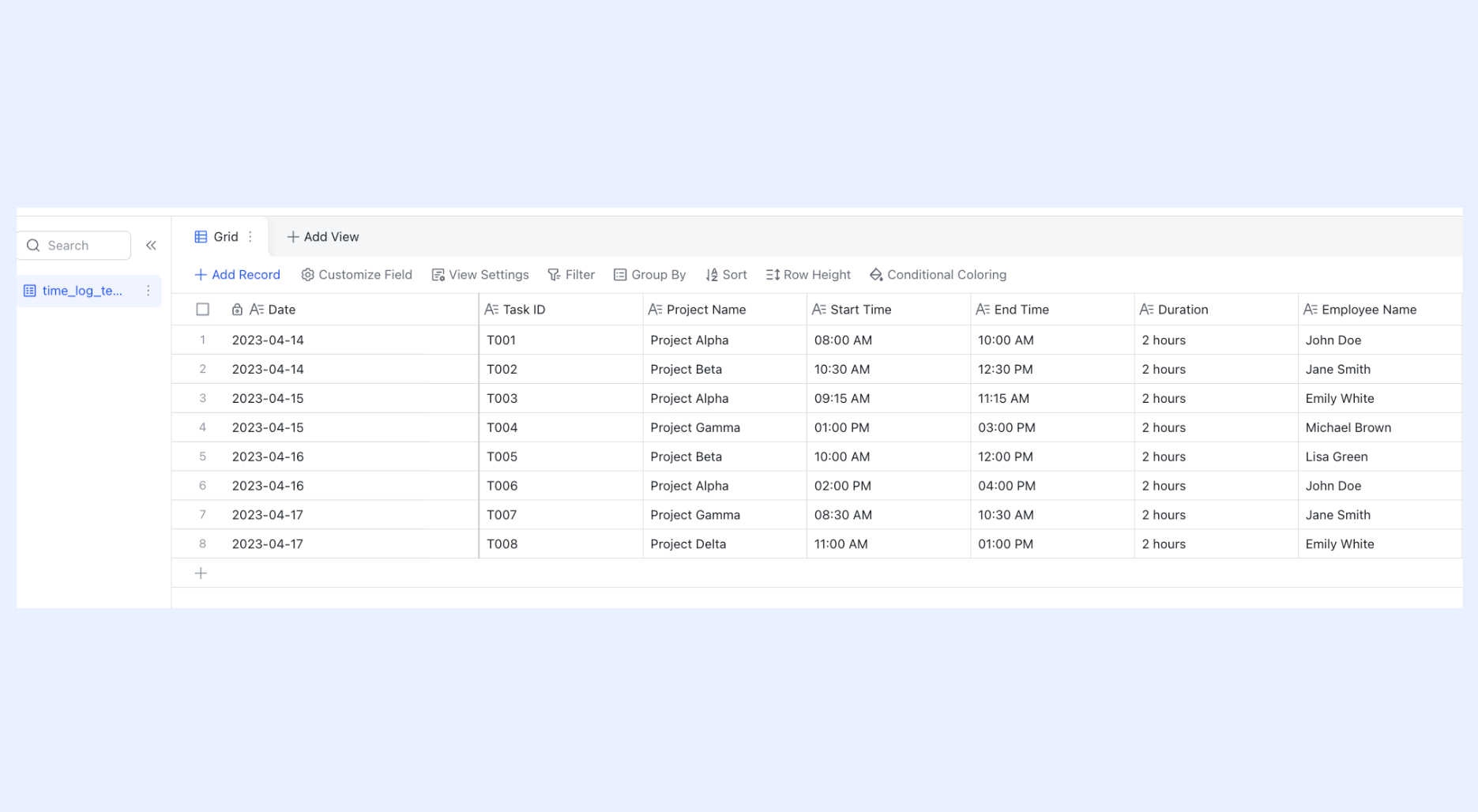
Task: Open View Settings
Action: point(480,275)
